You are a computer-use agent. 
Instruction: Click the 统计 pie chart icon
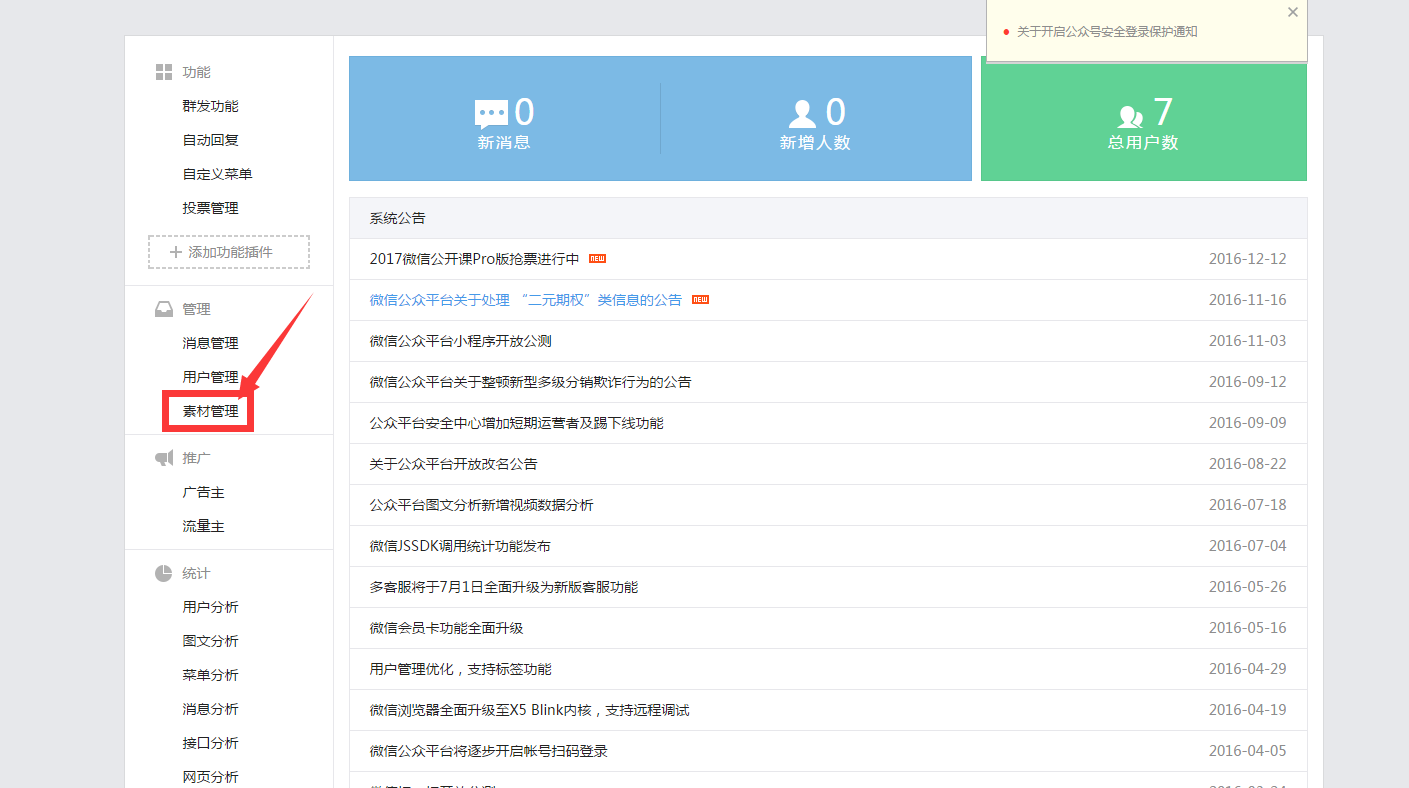164,573
